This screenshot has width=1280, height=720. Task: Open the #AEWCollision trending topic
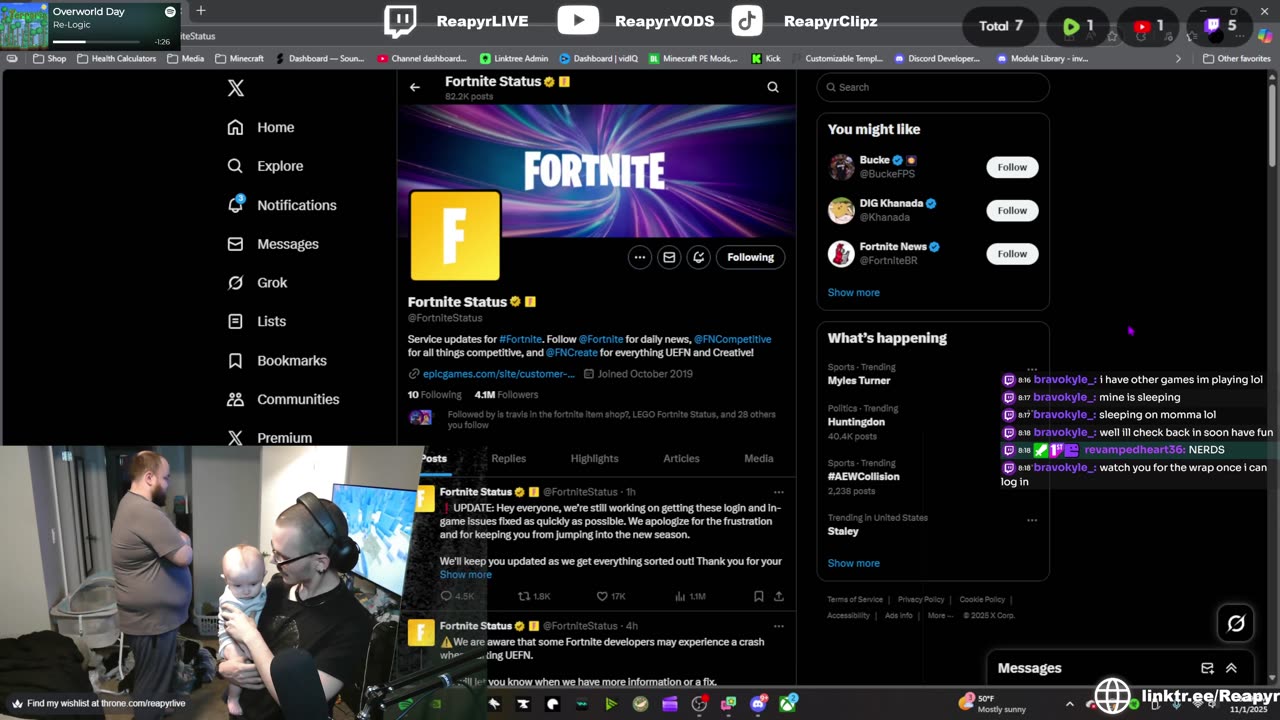pos(863,476)
